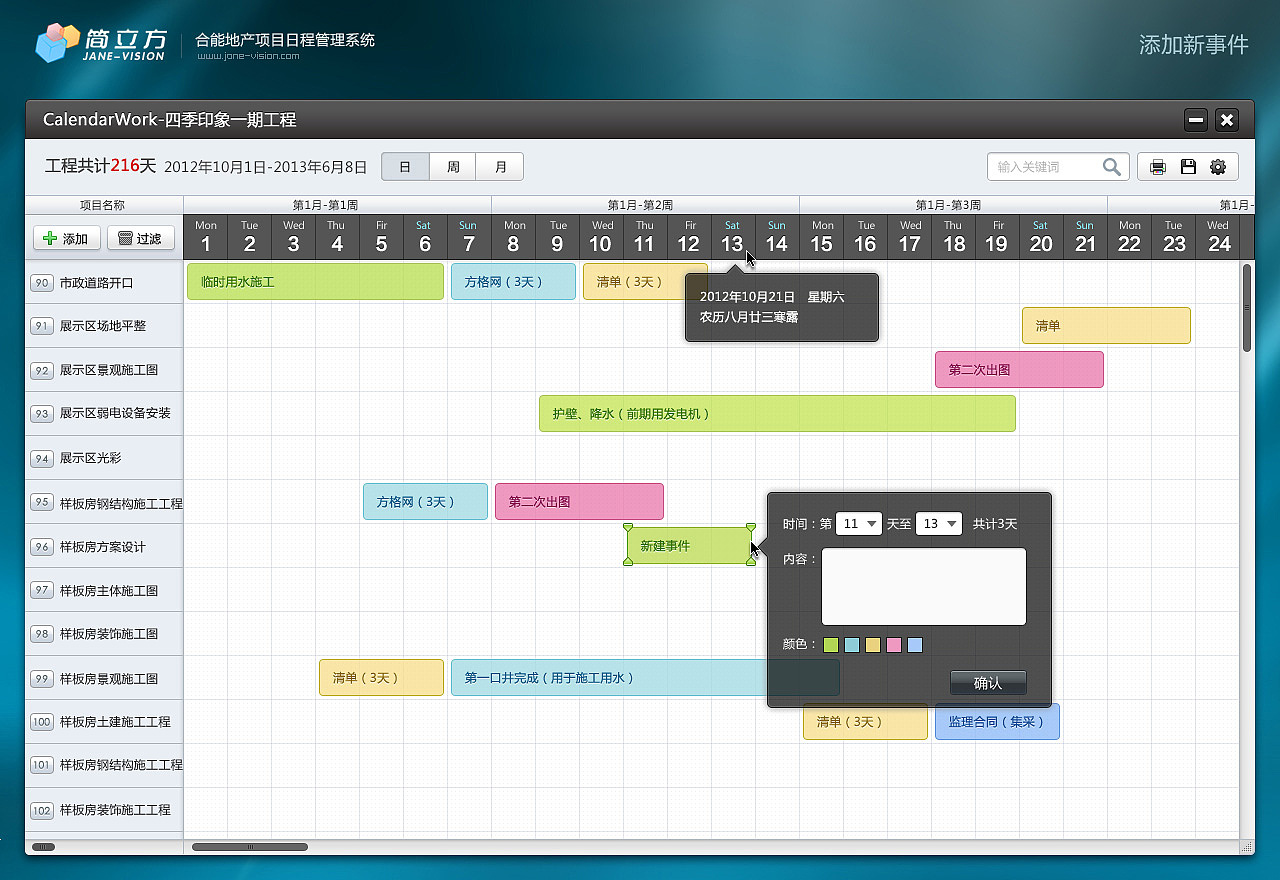The height and width of the screenshot is (880, 1280).
Task: Select 清单（3天）bar in row 100
Action: tap(865, 721)
